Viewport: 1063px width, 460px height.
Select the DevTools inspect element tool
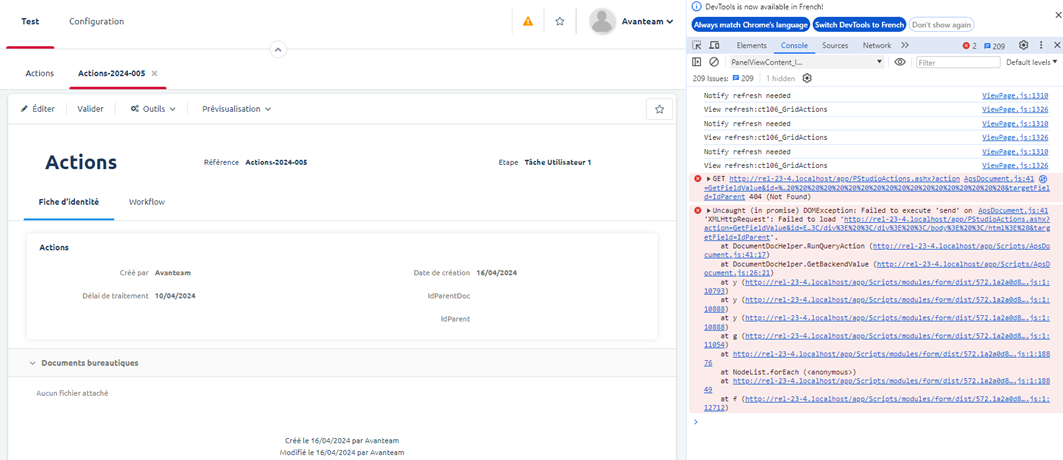click(x=697, y=46)
